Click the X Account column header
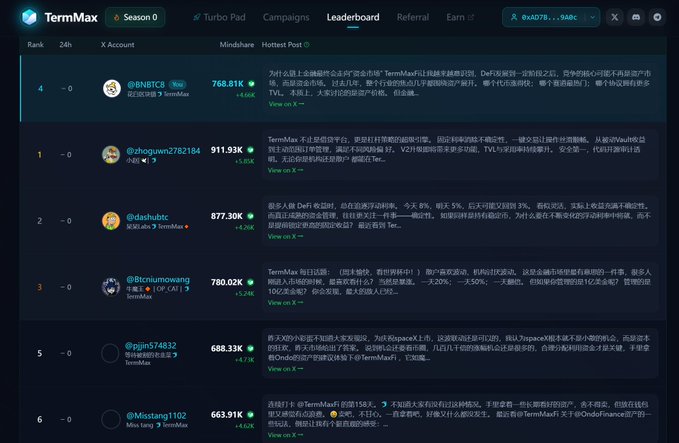This screenshot has height=443, width=679. [117, 45]
